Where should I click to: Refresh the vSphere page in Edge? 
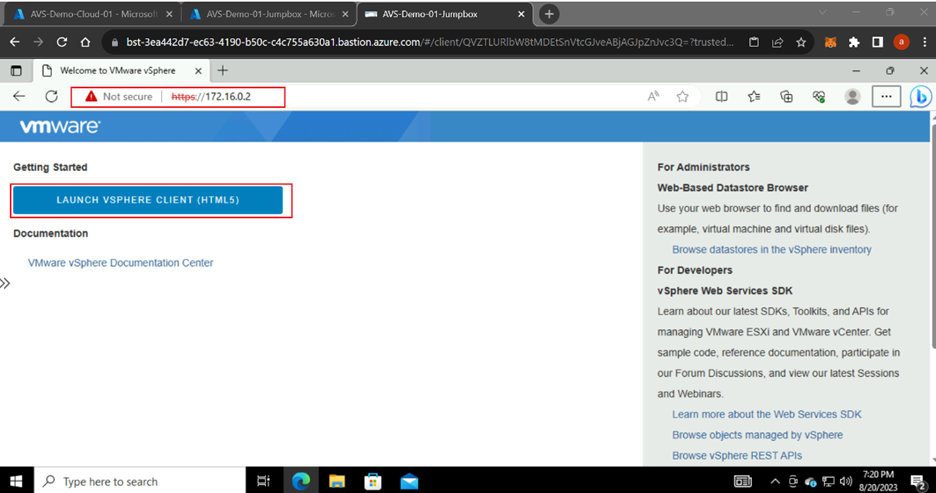tap(51, 97)
